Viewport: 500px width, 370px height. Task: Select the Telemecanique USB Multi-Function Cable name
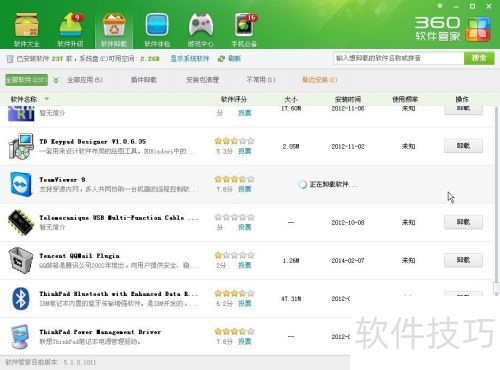(x=119, y=218)
